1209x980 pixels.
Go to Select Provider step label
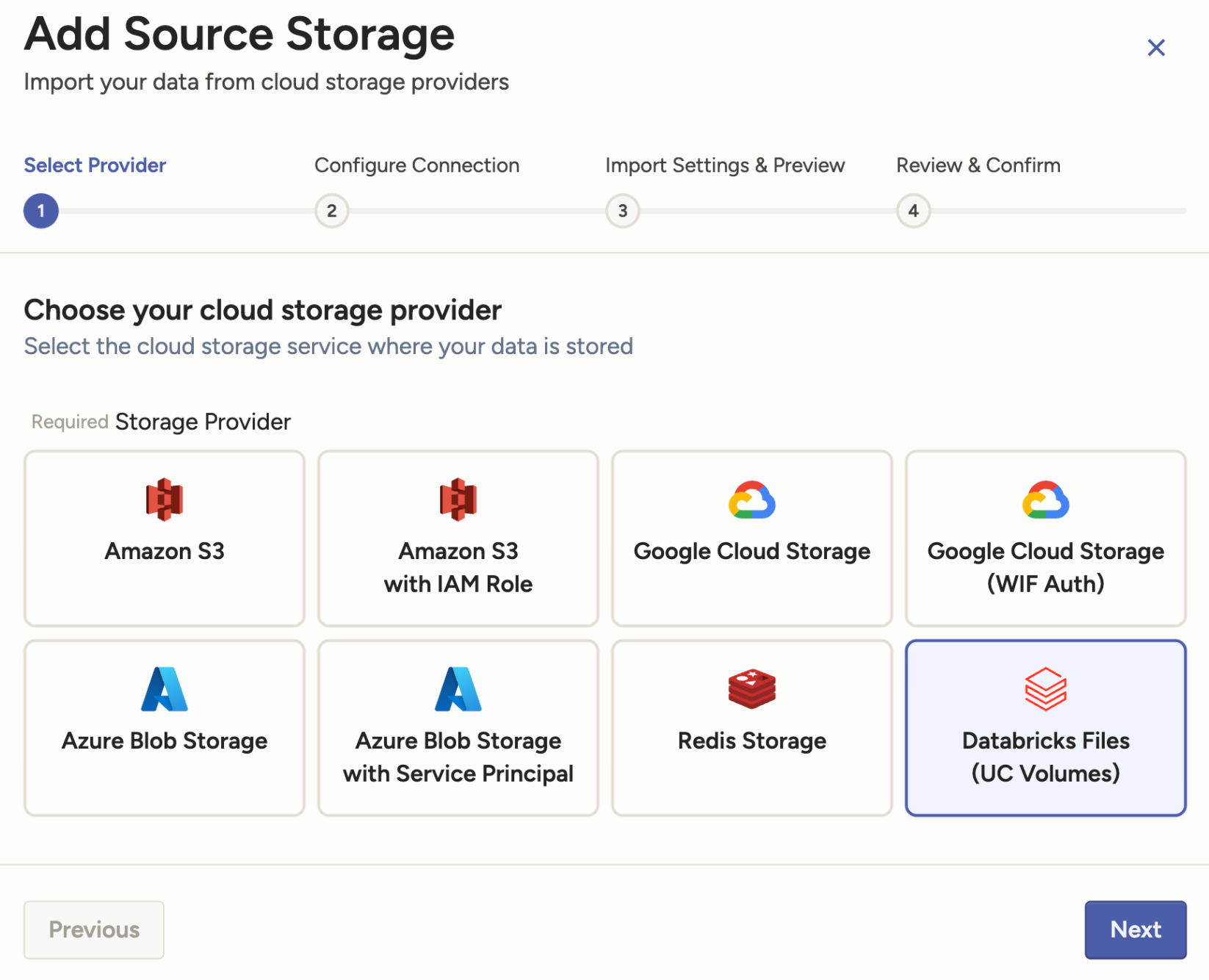pyautogui.click(x=95, y=165)
